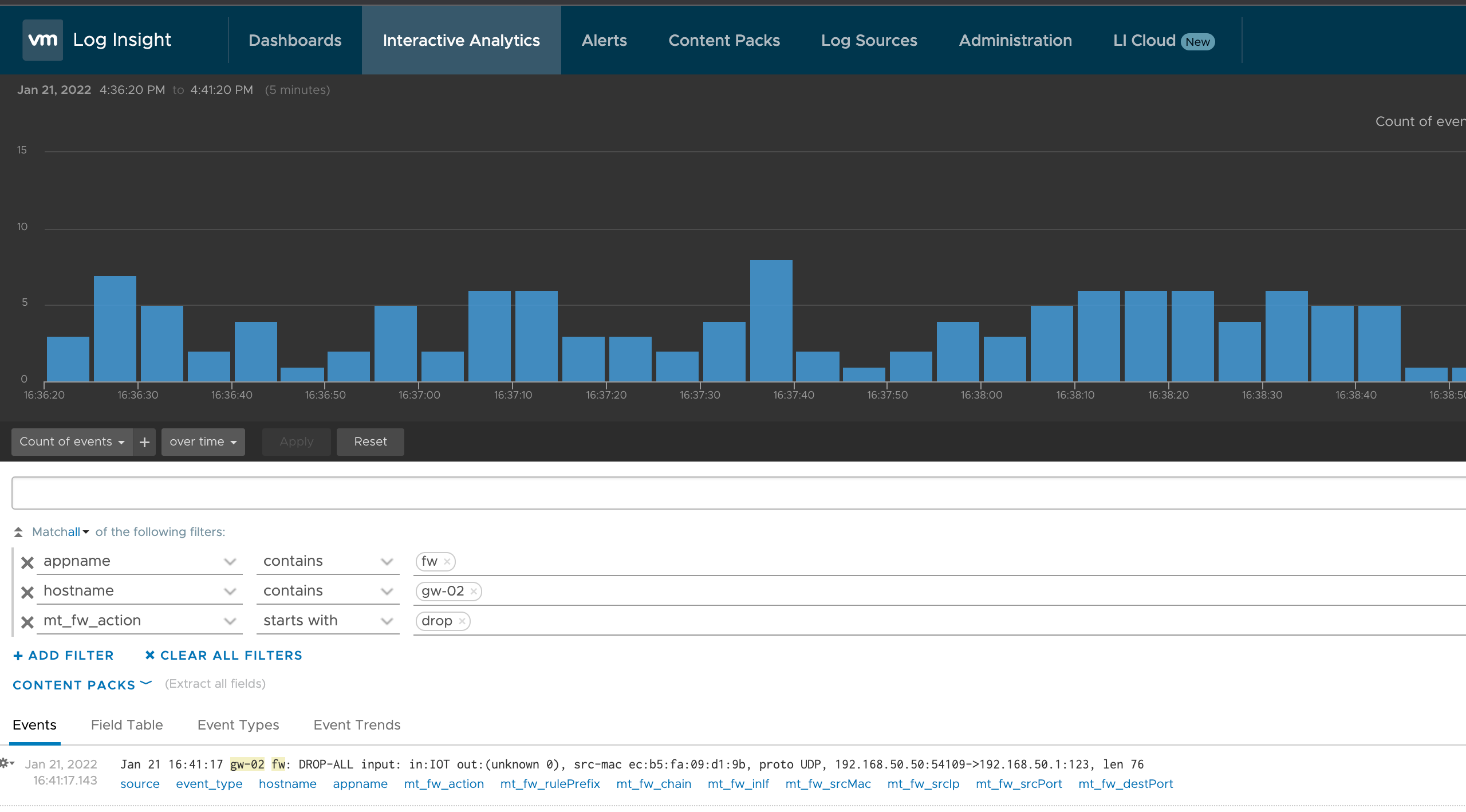The image size is (1466, 812).
Task: Delete the fw filter value chip
Action: coord(447,562)
